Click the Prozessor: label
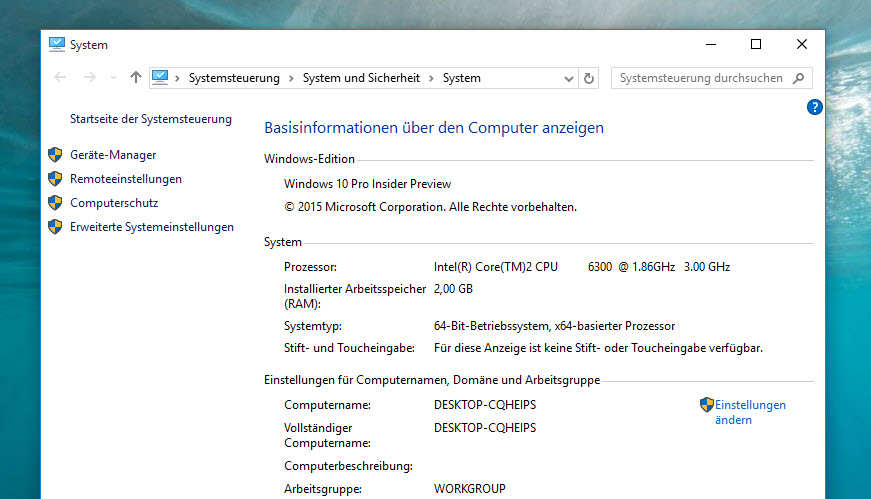This screenshot has width=871, height=499. pos(311,267)
